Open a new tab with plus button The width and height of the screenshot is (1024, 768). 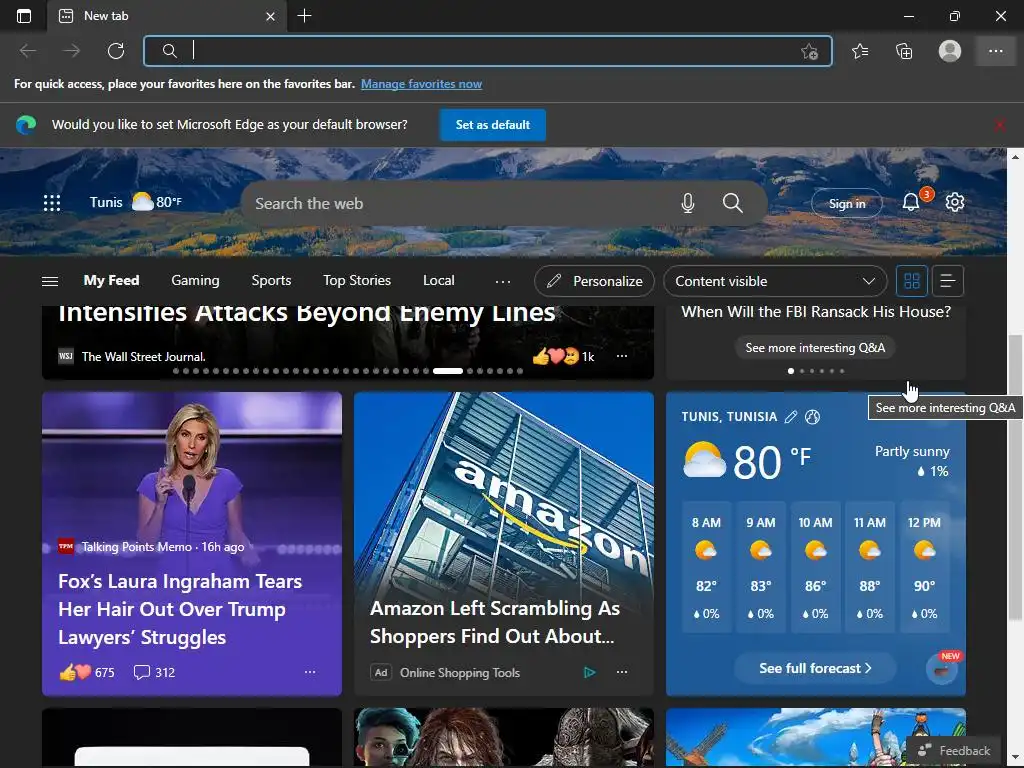pos(304,16)
